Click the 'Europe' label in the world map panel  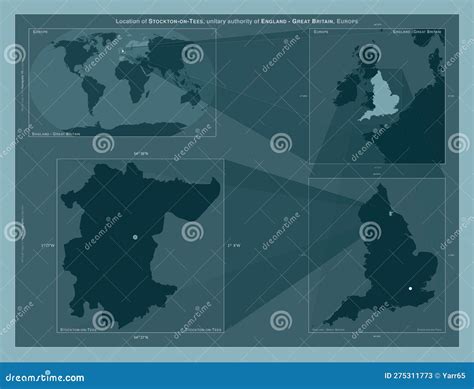pos(40,32)
